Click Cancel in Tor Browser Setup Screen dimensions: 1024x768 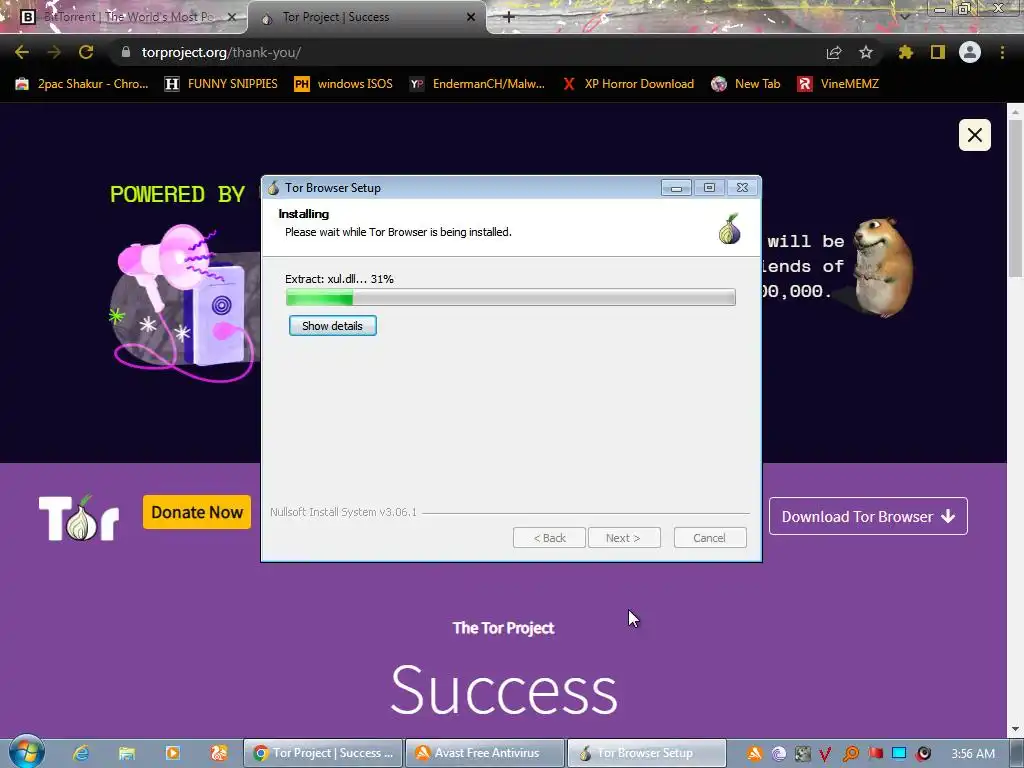(710, 538)
